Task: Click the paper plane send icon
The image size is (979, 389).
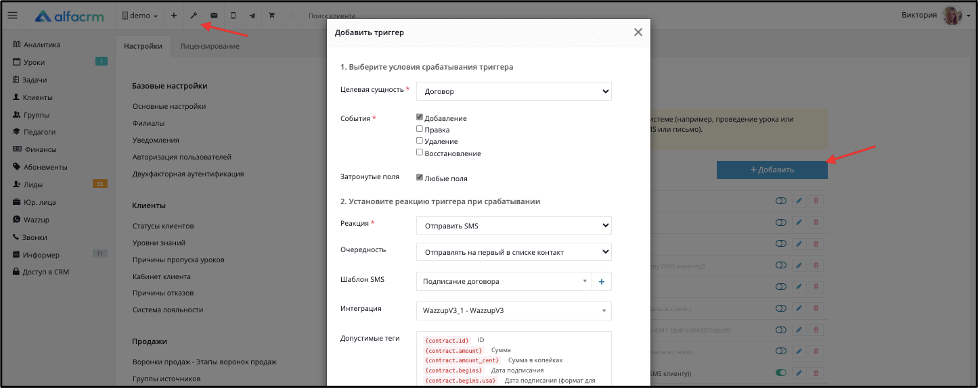Action: (x=252, y=16)
